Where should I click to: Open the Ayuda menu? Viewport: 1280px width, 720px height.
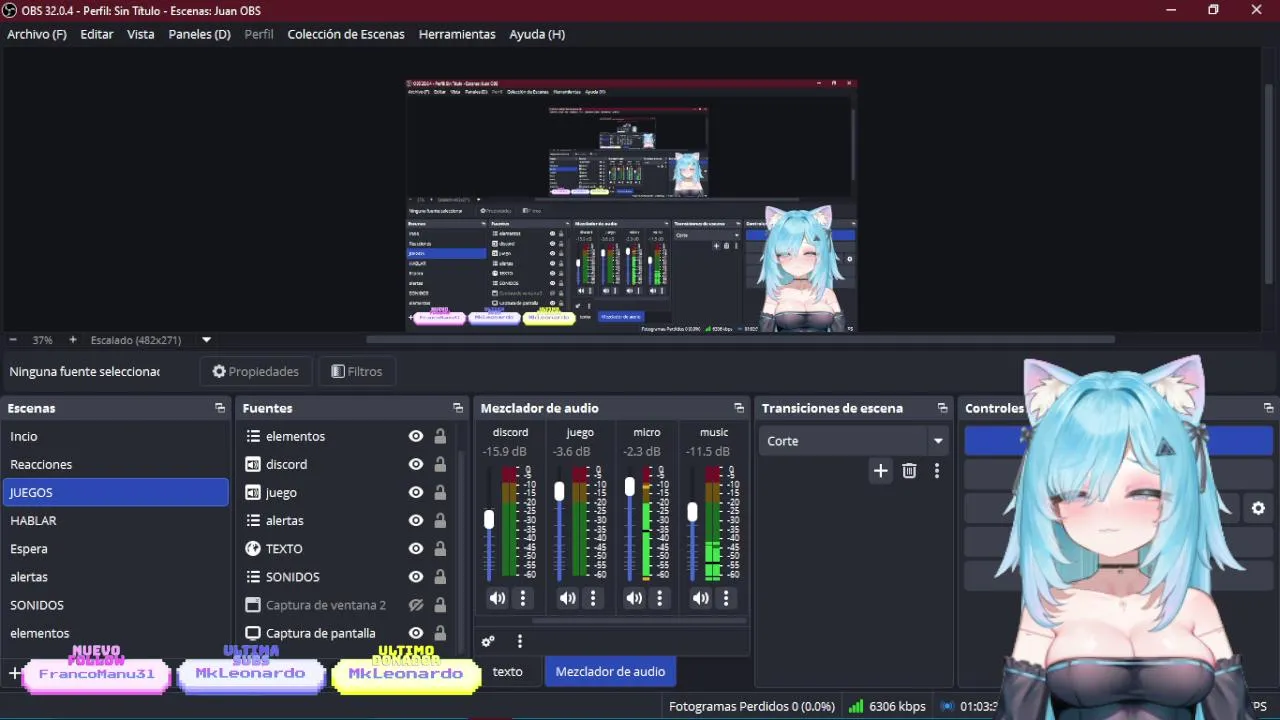pyautogui.click(x=537, y=34)
